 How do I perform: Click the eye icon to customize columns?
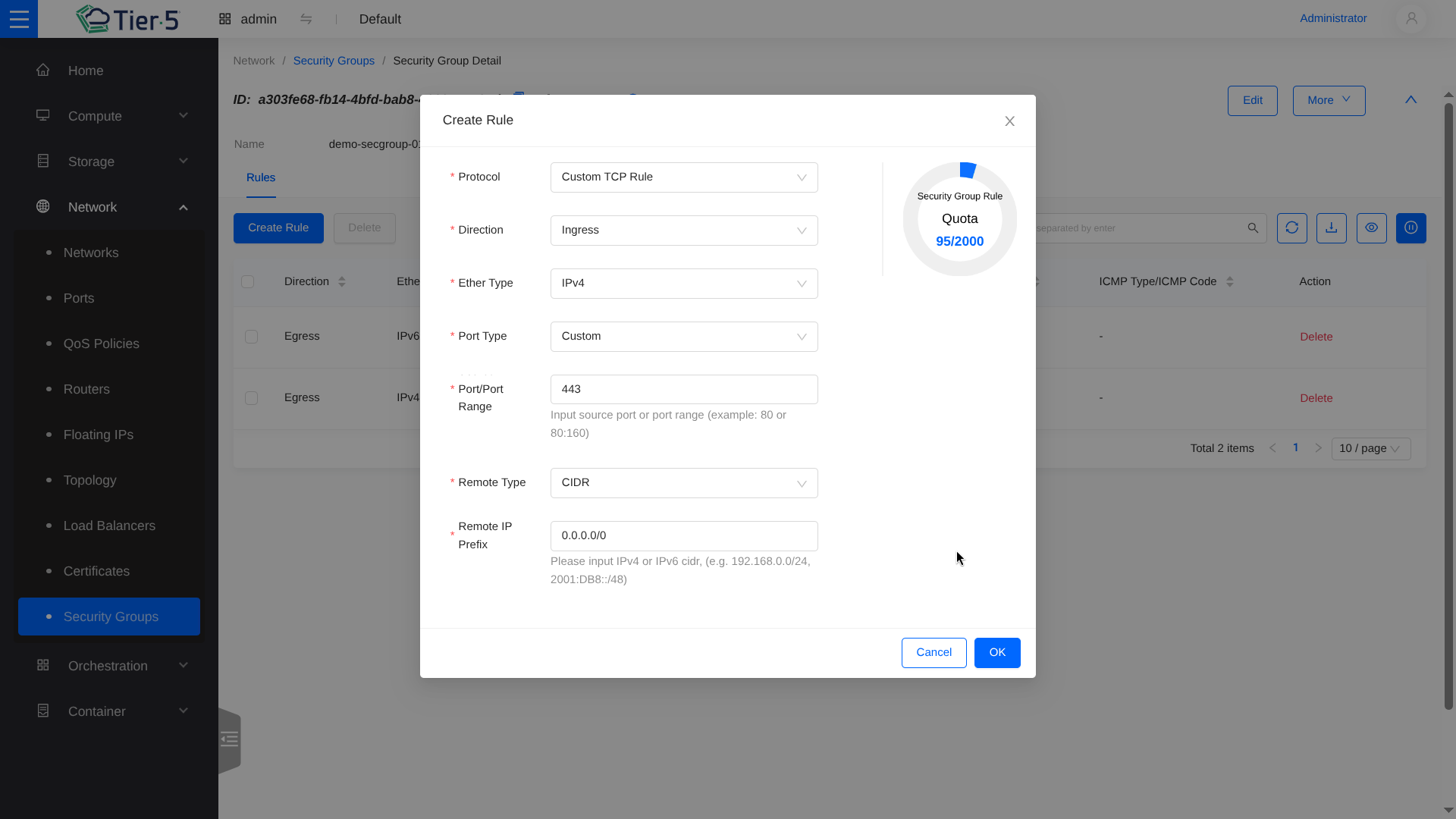(x=1371, y=228)
